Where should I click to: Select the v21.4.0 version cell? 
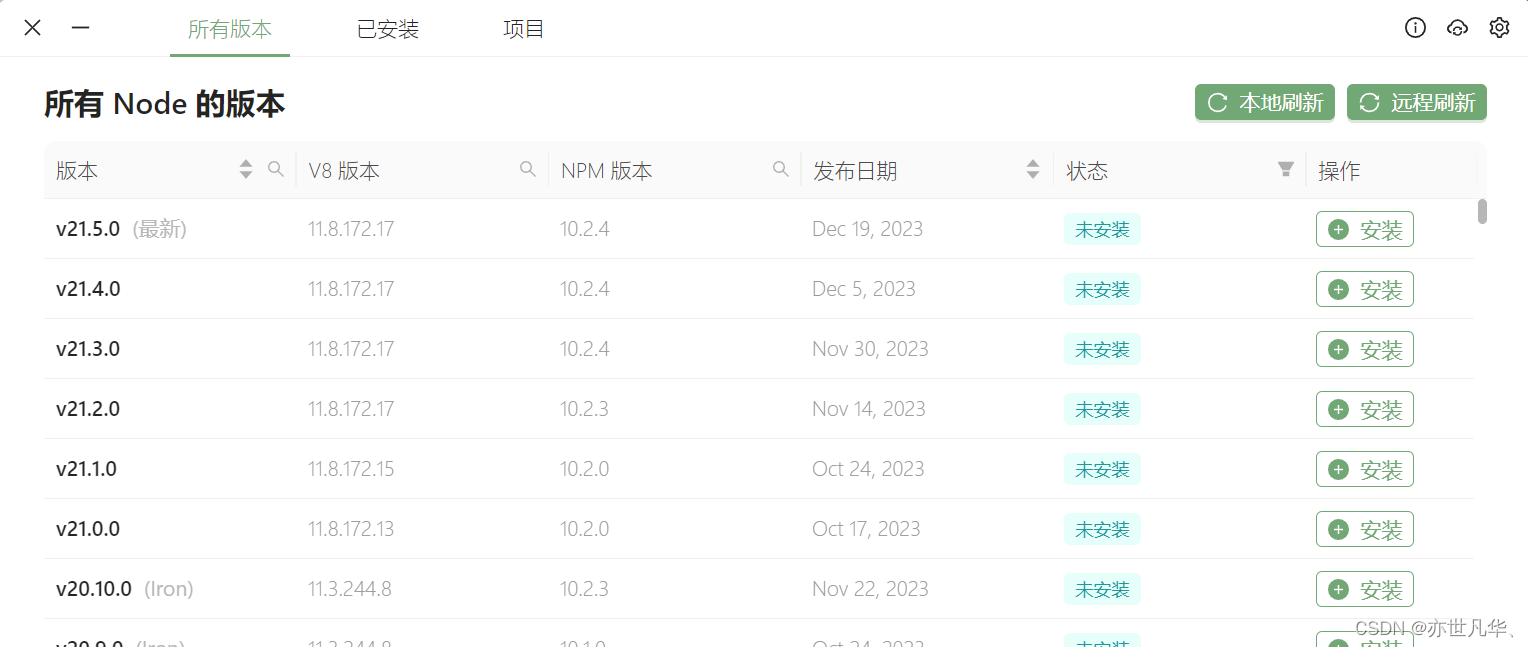click(170, 289)
